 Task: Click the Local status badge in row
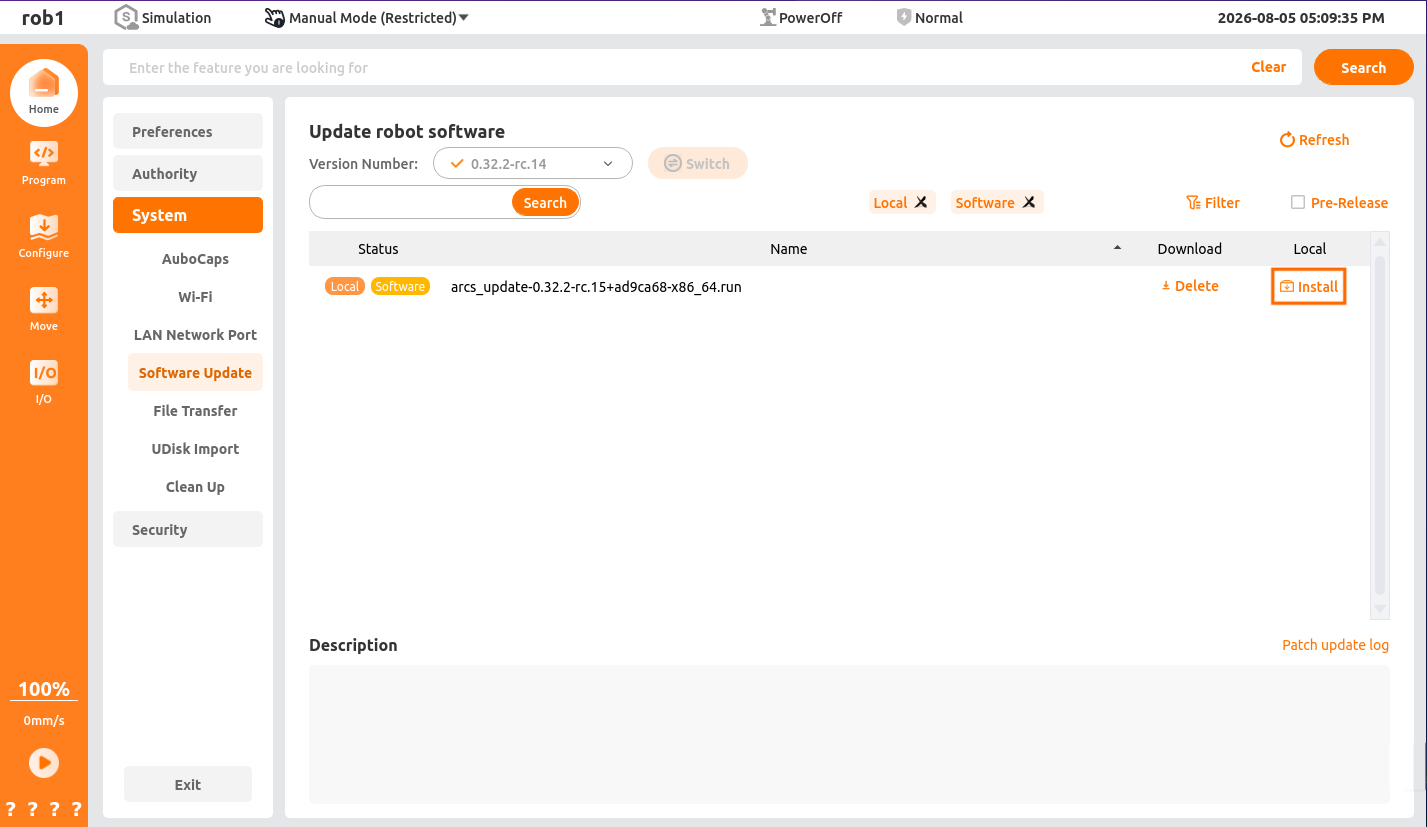pos(344,286)
